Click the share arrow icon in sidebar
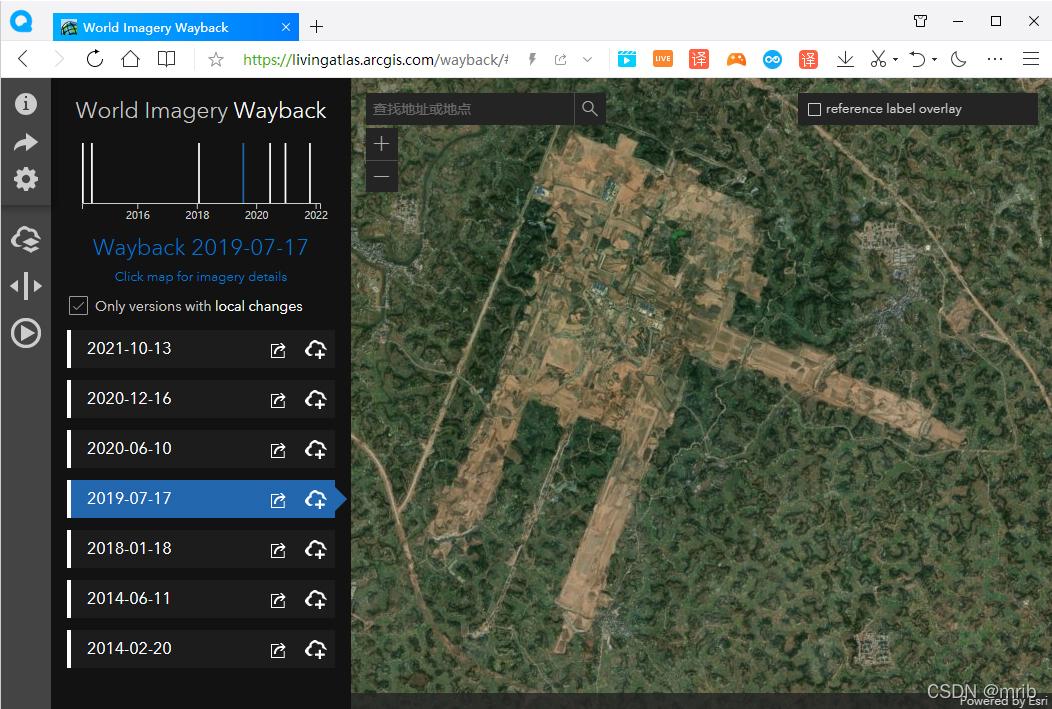The width and height of the screenshot is (1052, 709). pyautogui.click(x=25, y=142)
